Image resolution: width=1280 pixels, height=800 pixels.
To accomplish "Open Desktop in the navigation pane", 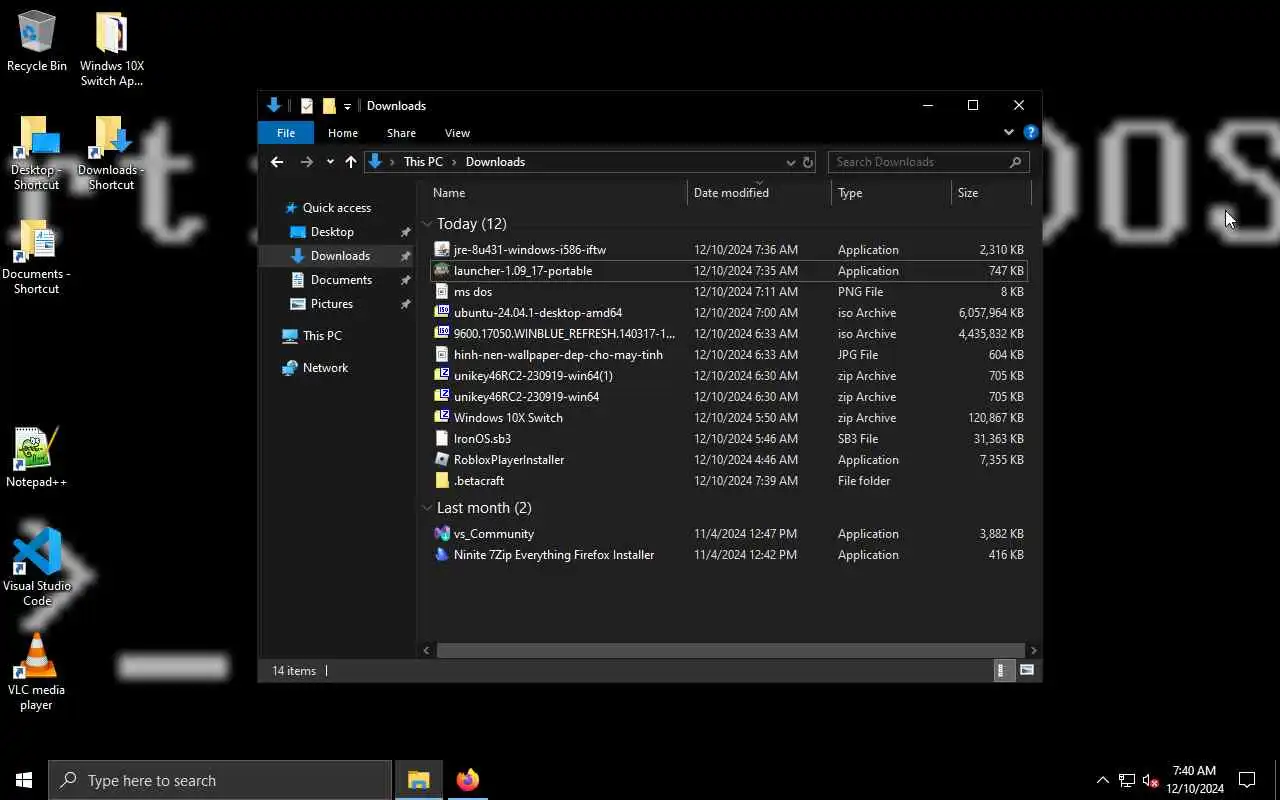I will (332, 232).
